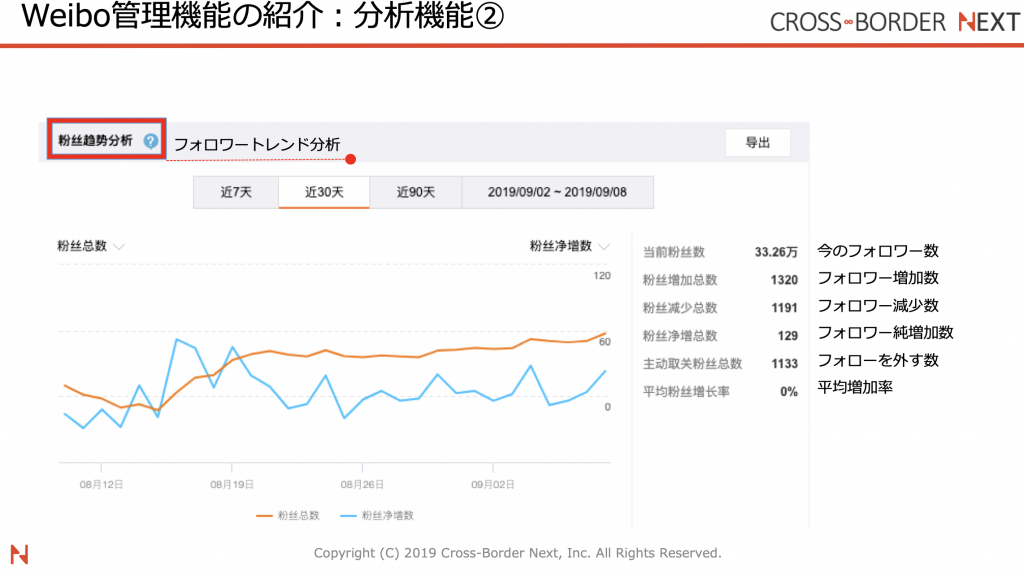Click the 粉丝减少总数 value 1191
The height and width of the screenshot is (575, 1024).
coord(784,308)
